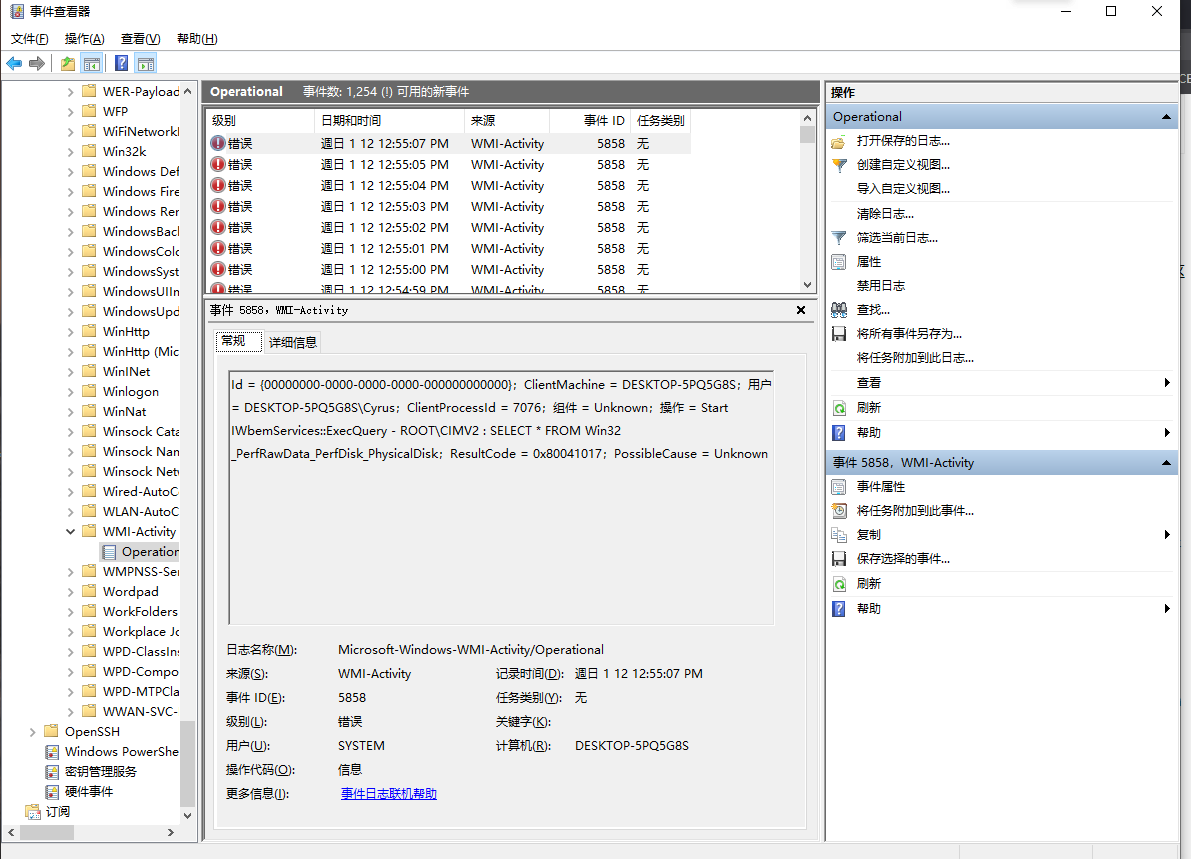Collapse the Operational actions section
This screenshot has height=859, width=1191.
(1167, 117)
